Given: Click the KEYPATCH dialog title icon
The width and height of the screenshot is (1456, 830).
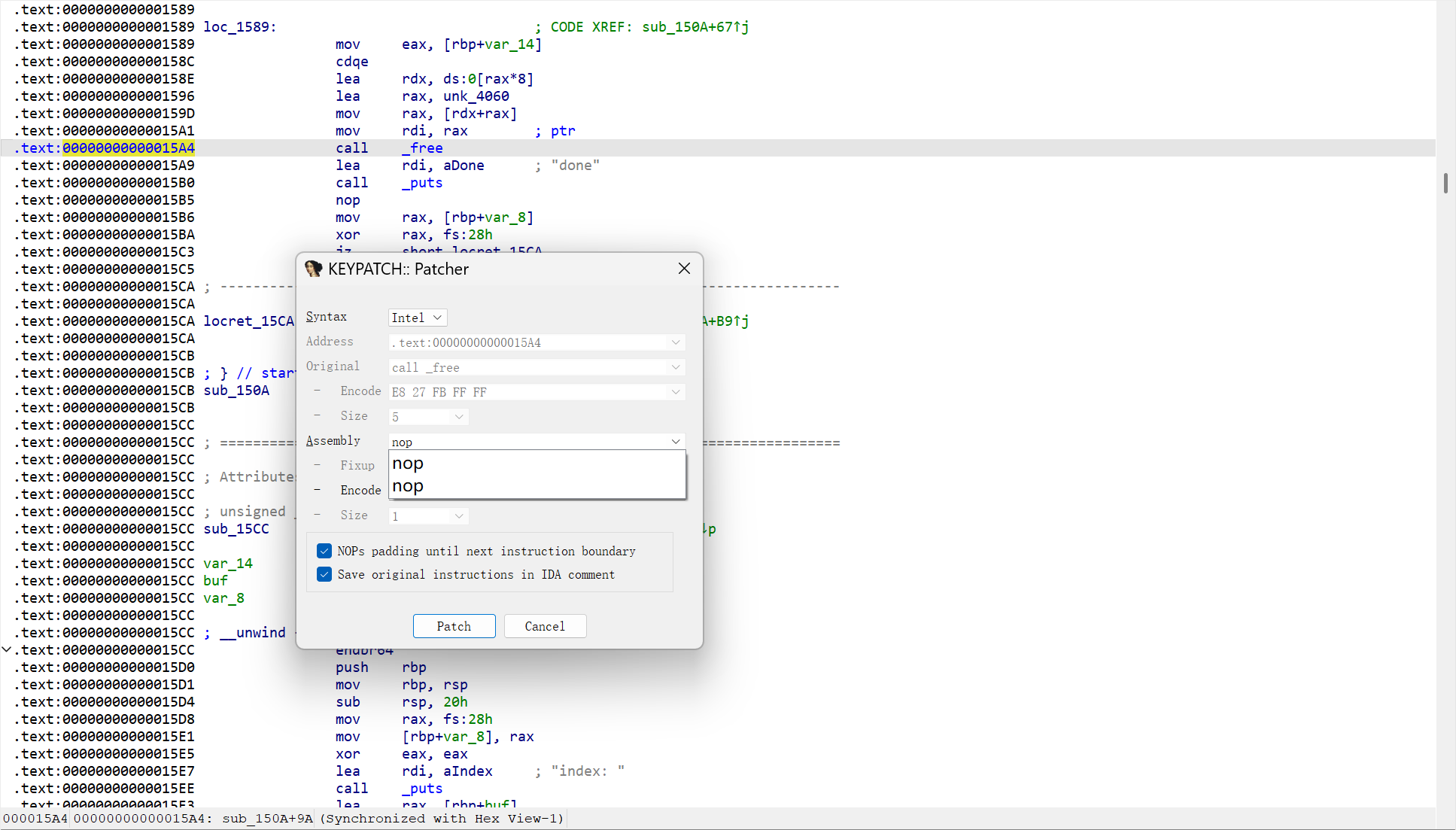Looking at the screenshot, I should click(x=314, y=269).
